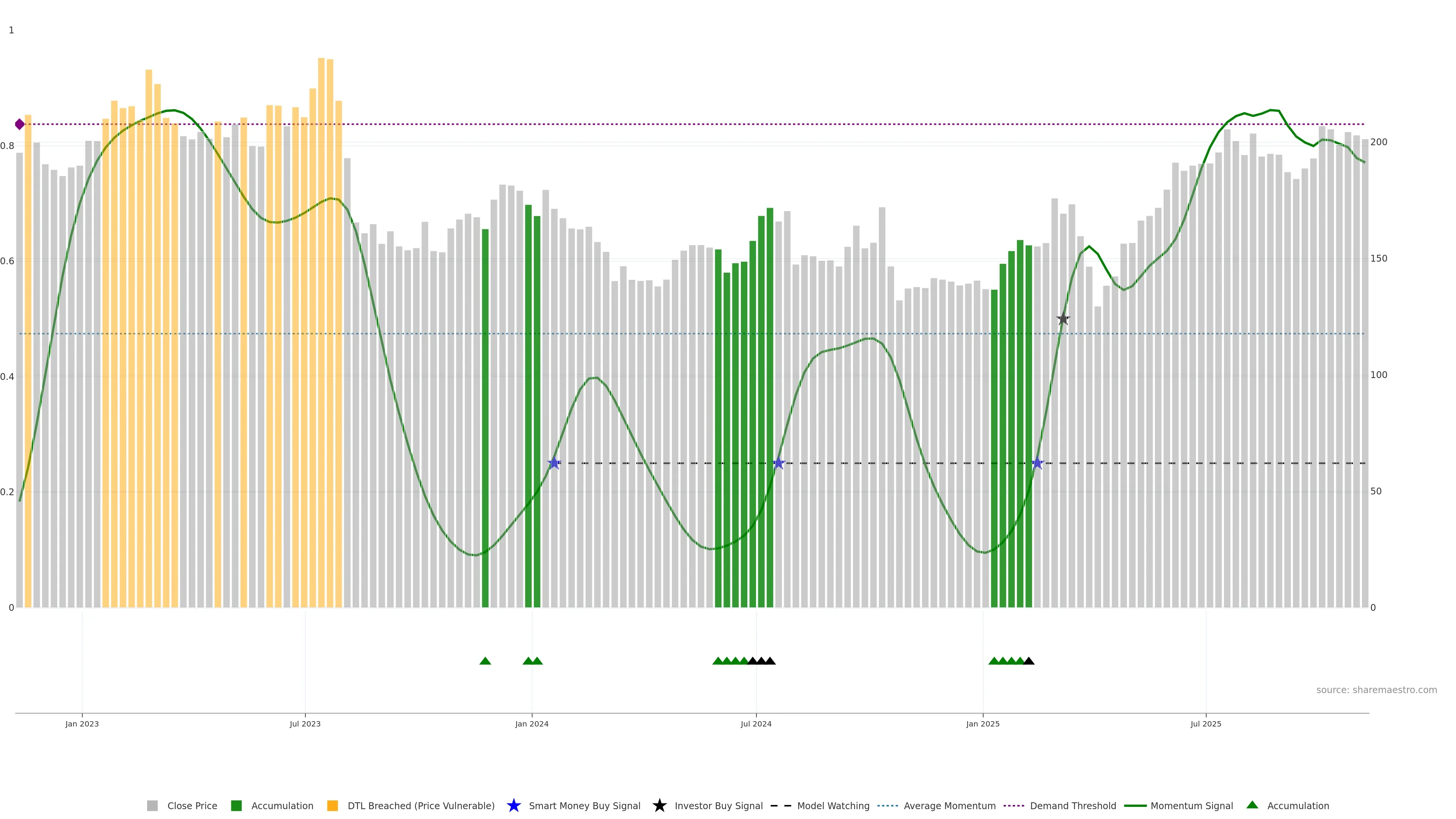
Task: Toggle DTL Breached (Price Vulnerable) legend item
Action: pyautogui.click(x=420, y=805)
